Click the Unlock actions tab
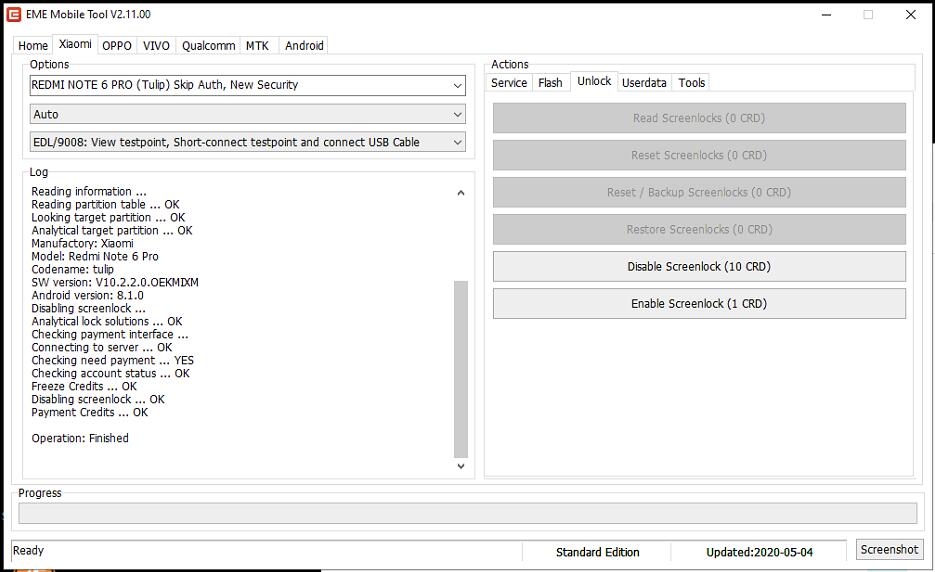 tap(594, 81)
